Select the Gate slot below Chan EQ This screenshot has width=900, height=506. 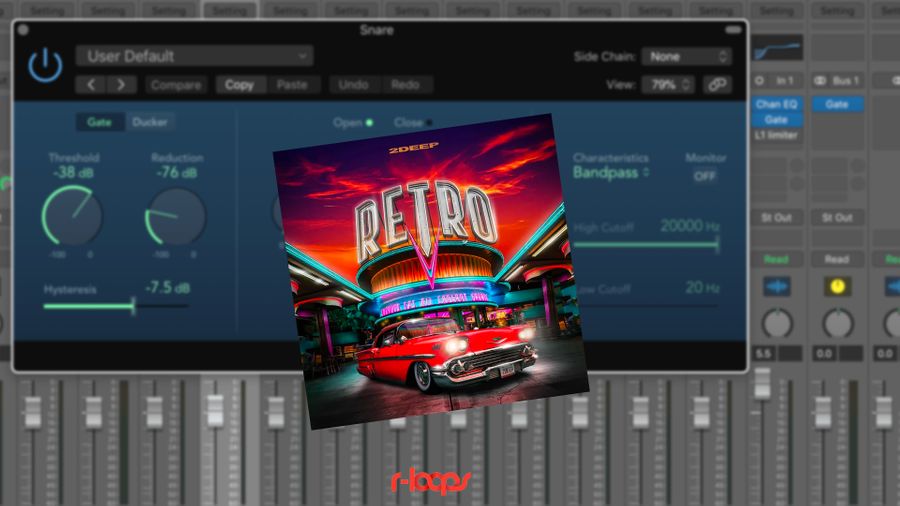(x=777, y=119)
